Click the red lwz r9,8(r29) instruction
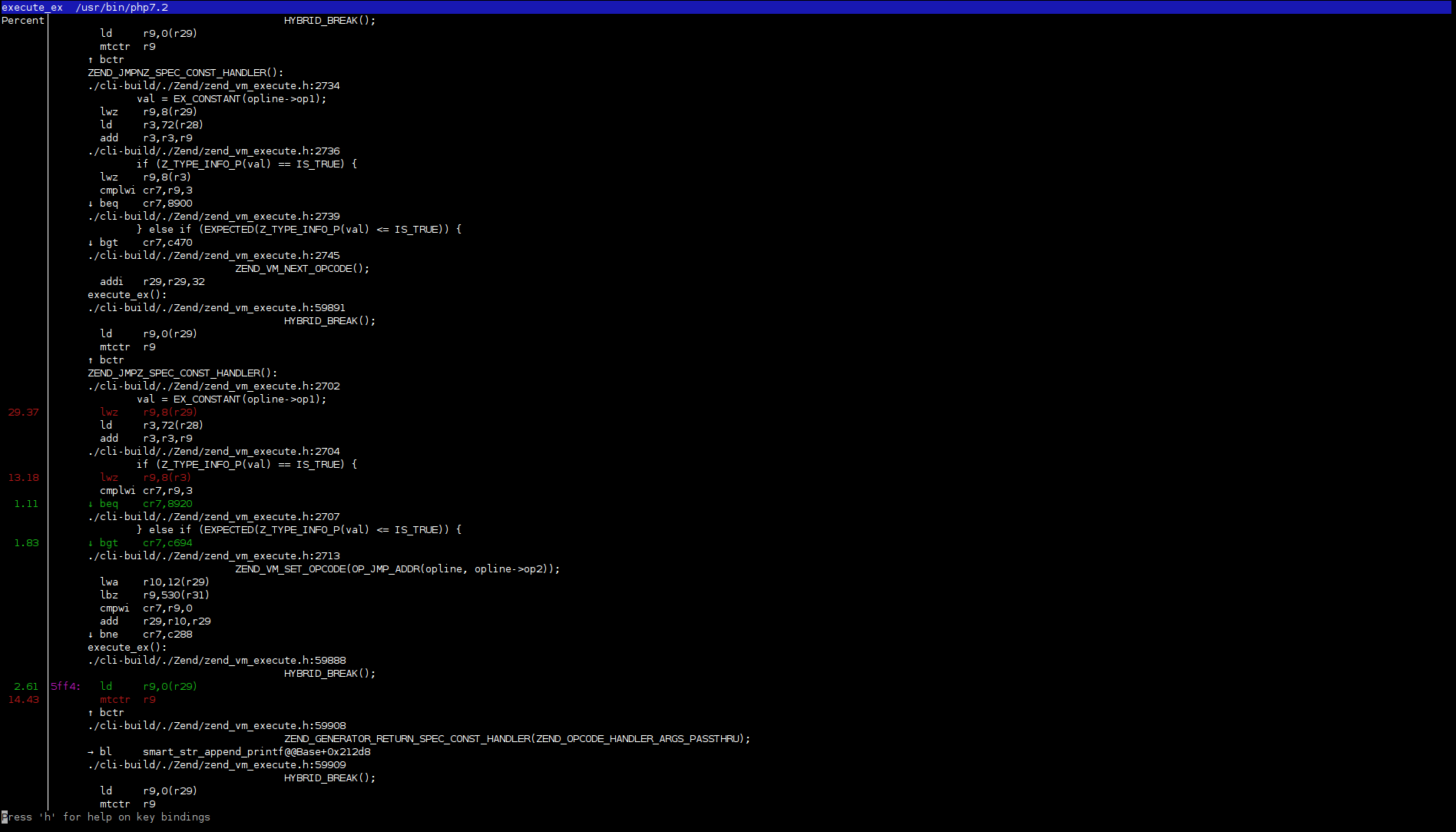 148,412
